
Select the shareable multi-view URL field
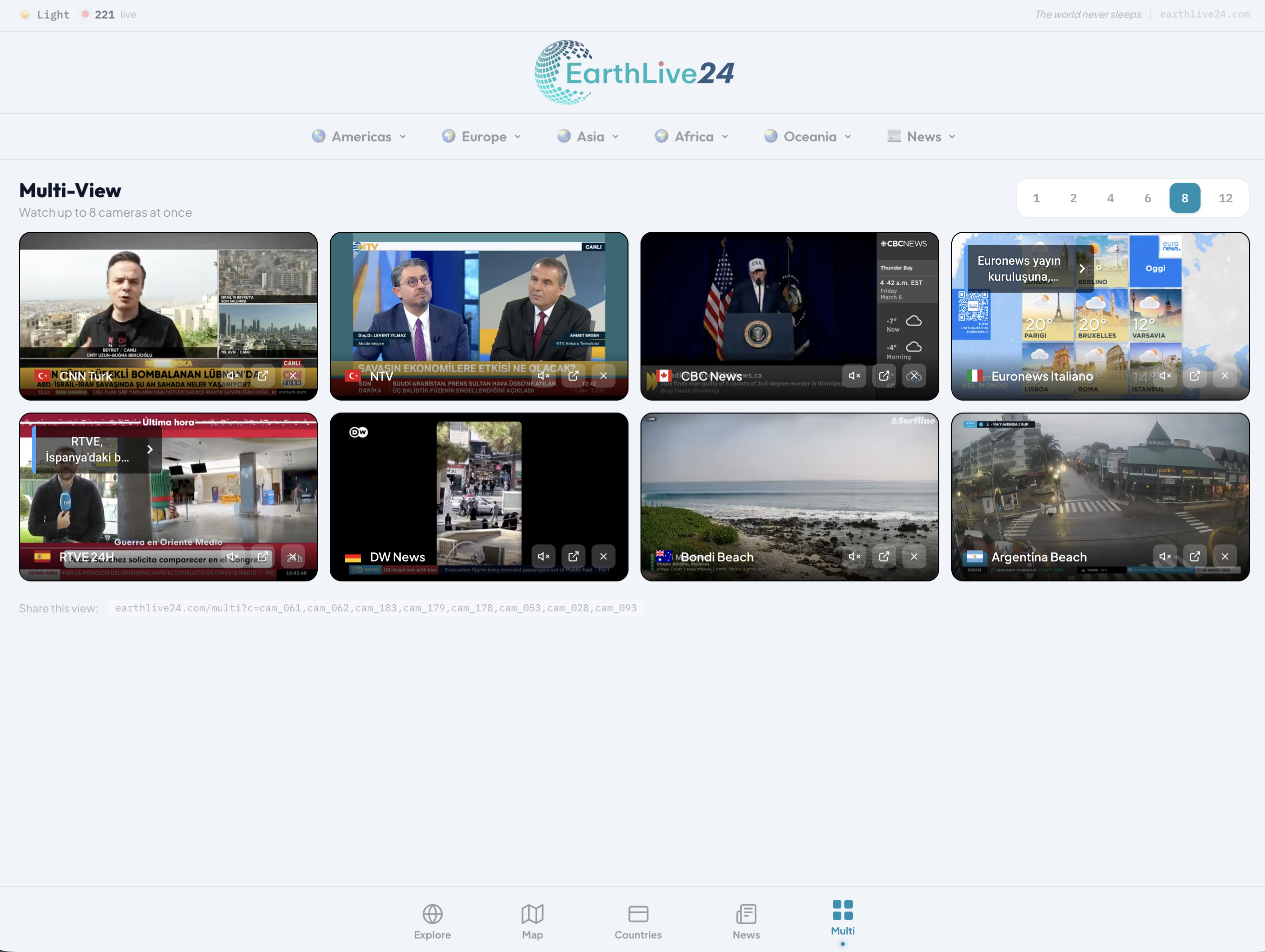coord(376,608)
